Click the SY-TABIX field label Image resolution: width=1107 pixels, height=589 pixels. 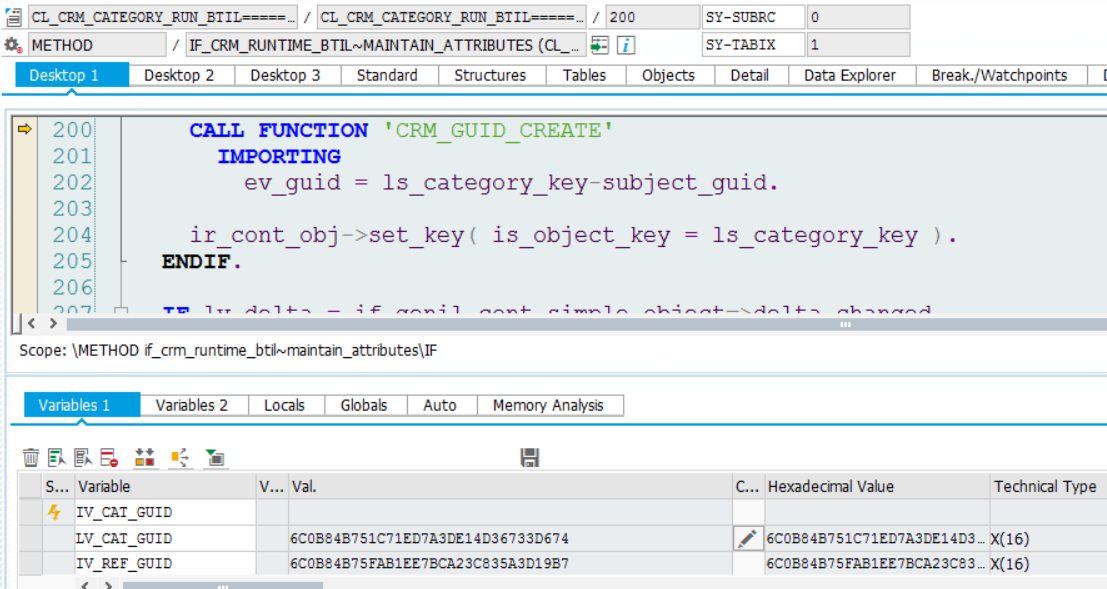point(753,45)
